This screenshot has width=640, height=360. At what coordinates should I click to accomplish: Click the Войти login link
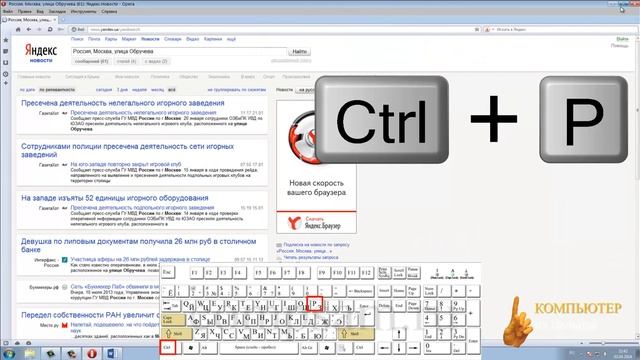point(622,39)
